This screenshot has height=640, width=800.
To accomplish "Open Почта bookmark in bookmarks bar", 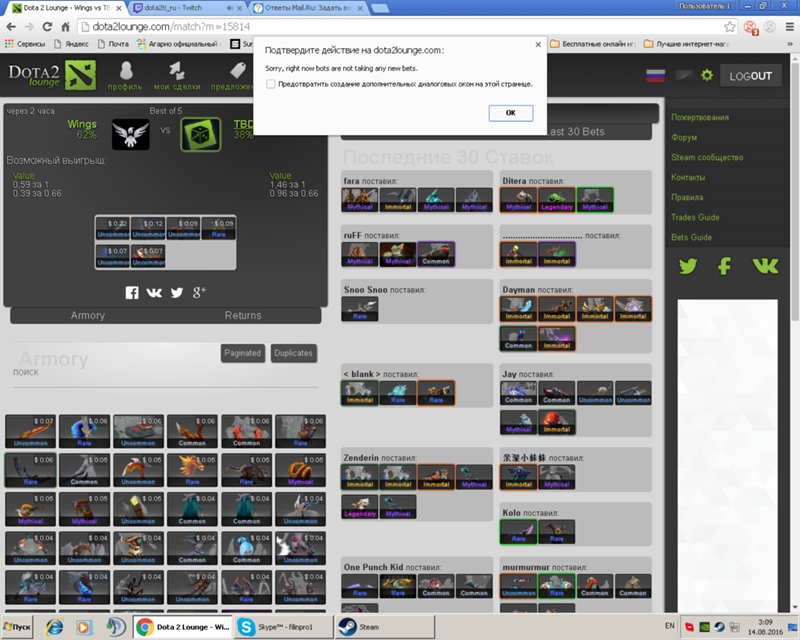I will pyautogui.click(x=113, y=44).
